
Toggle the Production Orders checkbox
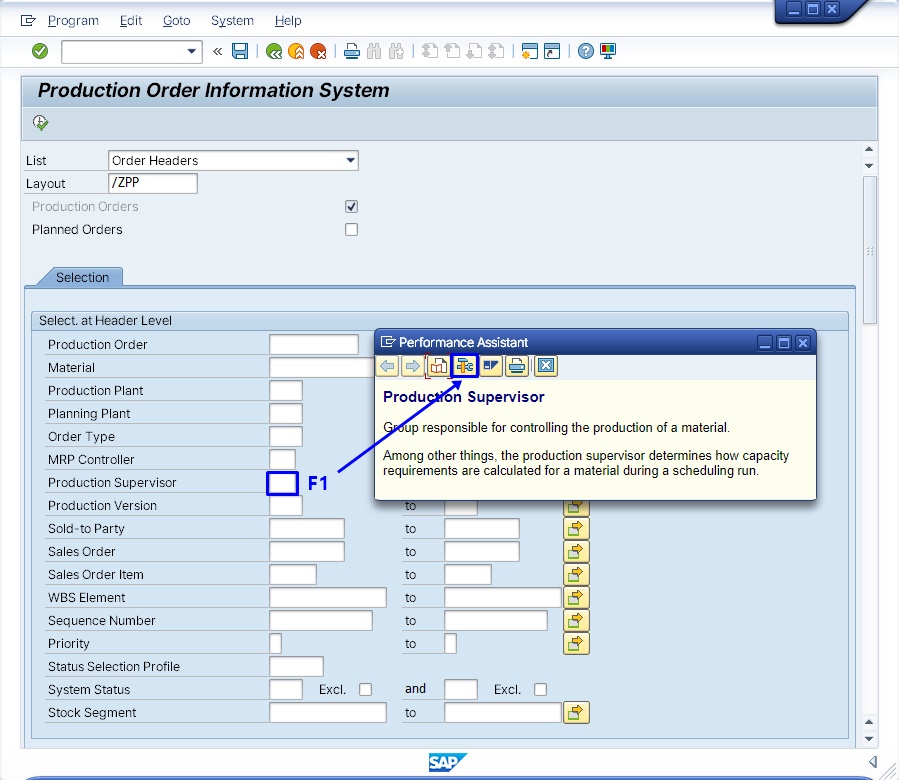(x=351, y=206)
